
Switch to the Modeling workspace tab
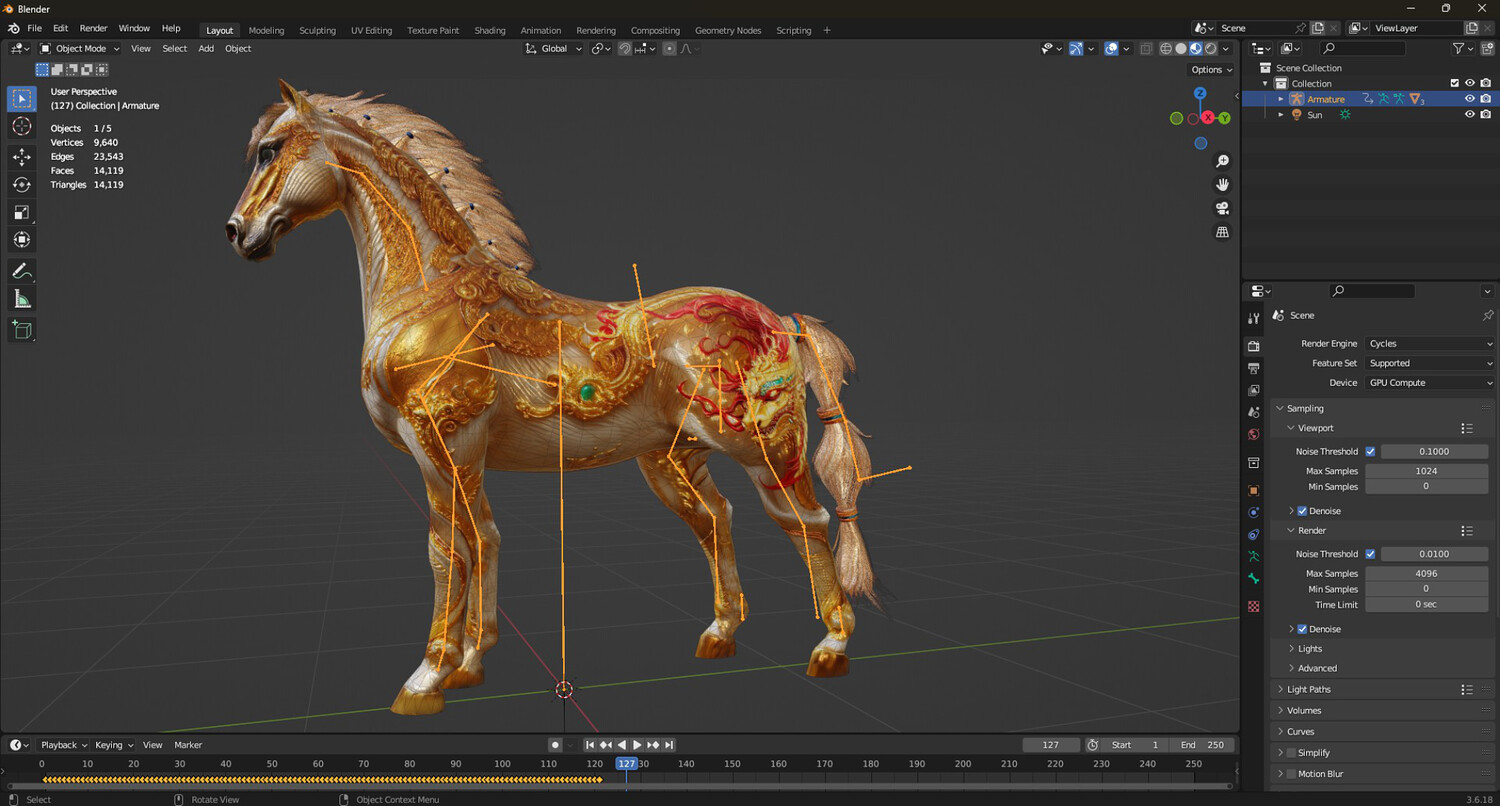[x=266, y=30]
